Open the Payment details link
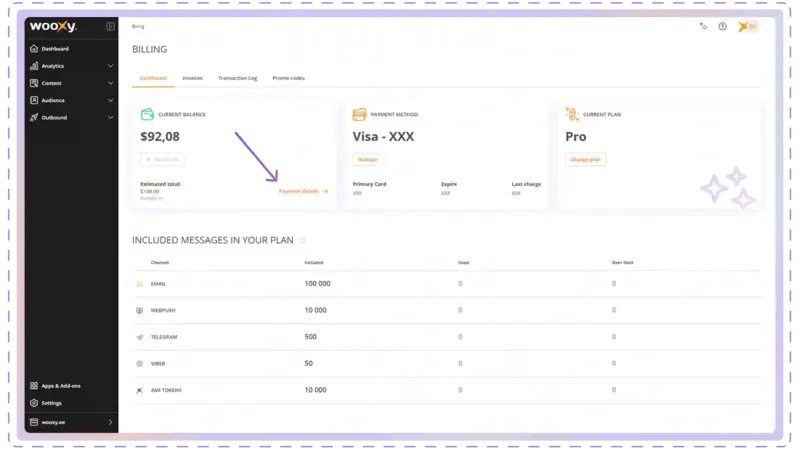 pyautogui.click(x=303, y=191)
